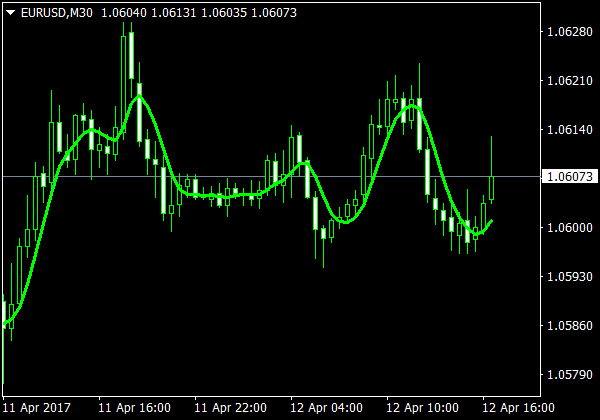The image size is (600, 420).
Task: Click the high price value 1.06131
Action: click(173, 13)
